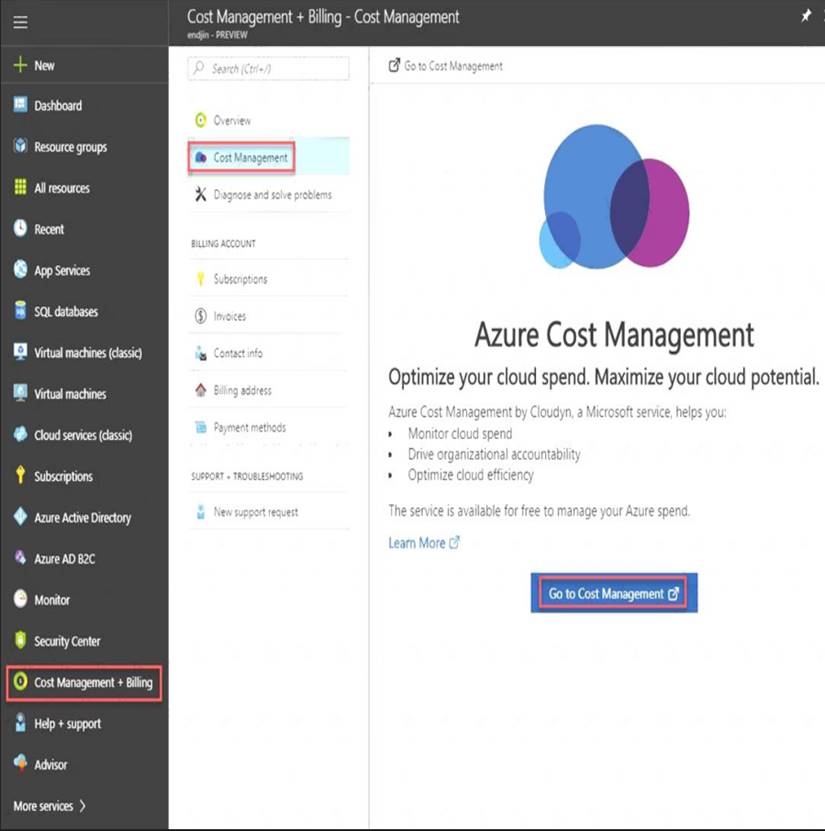This screenshot has height=831, width=825.
Task: Select the App Services globe icon
Action: [20, 269]
